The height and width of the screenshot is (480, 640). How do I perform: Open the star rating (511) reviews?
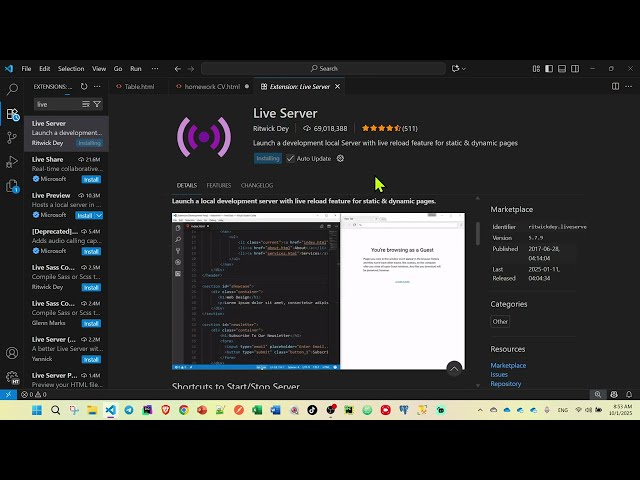389,129
